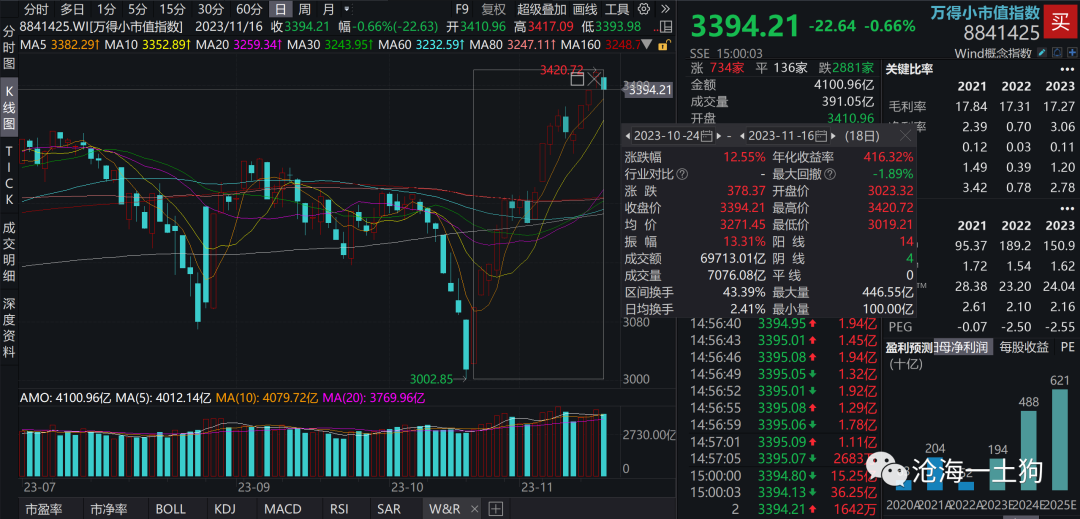This screenshot has width=1080, height=519.
Task: Open K线图 side tab
Action: pos(9,107)
